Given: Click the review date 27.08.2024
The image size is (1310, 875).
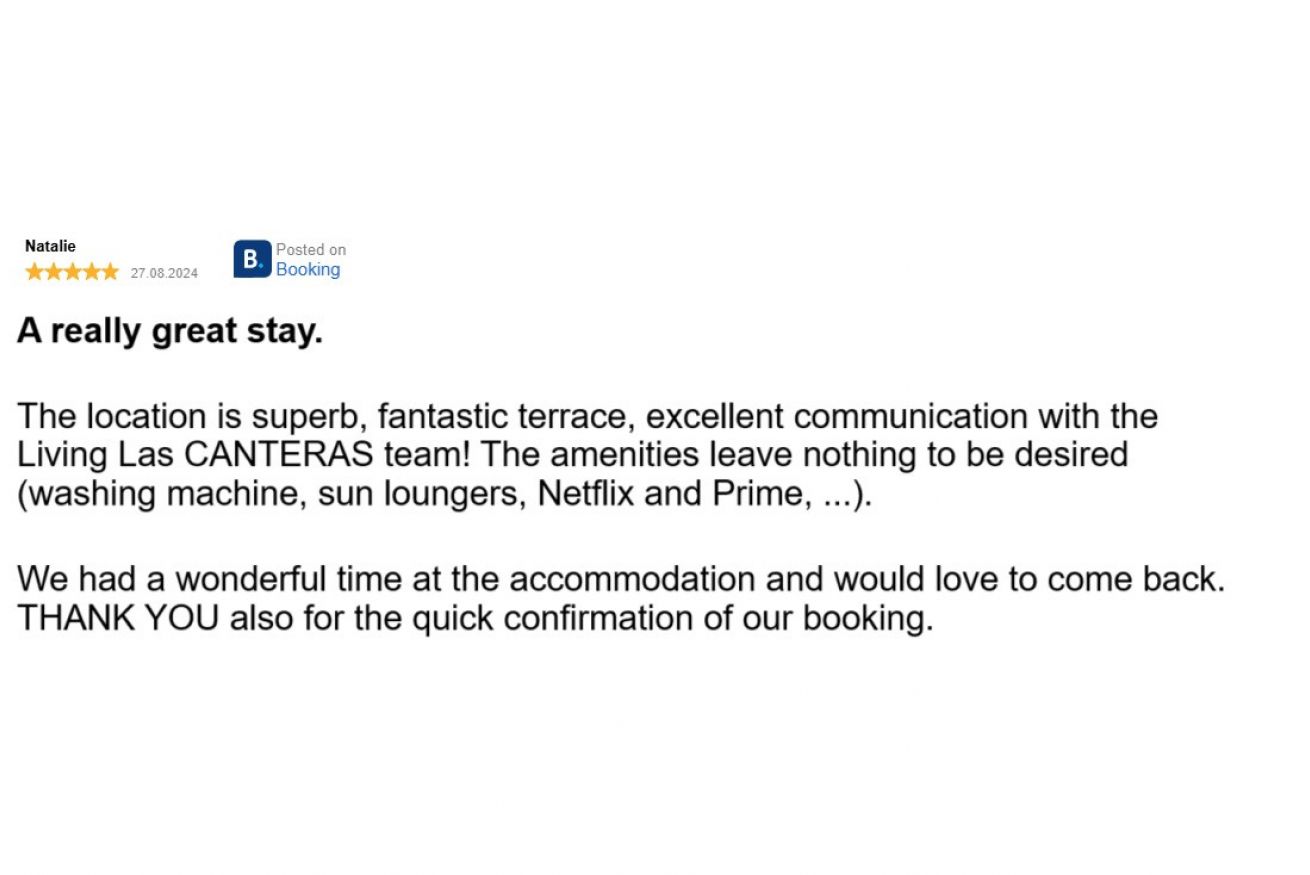Looking at the screenshot, I should (x=164, y=274).
